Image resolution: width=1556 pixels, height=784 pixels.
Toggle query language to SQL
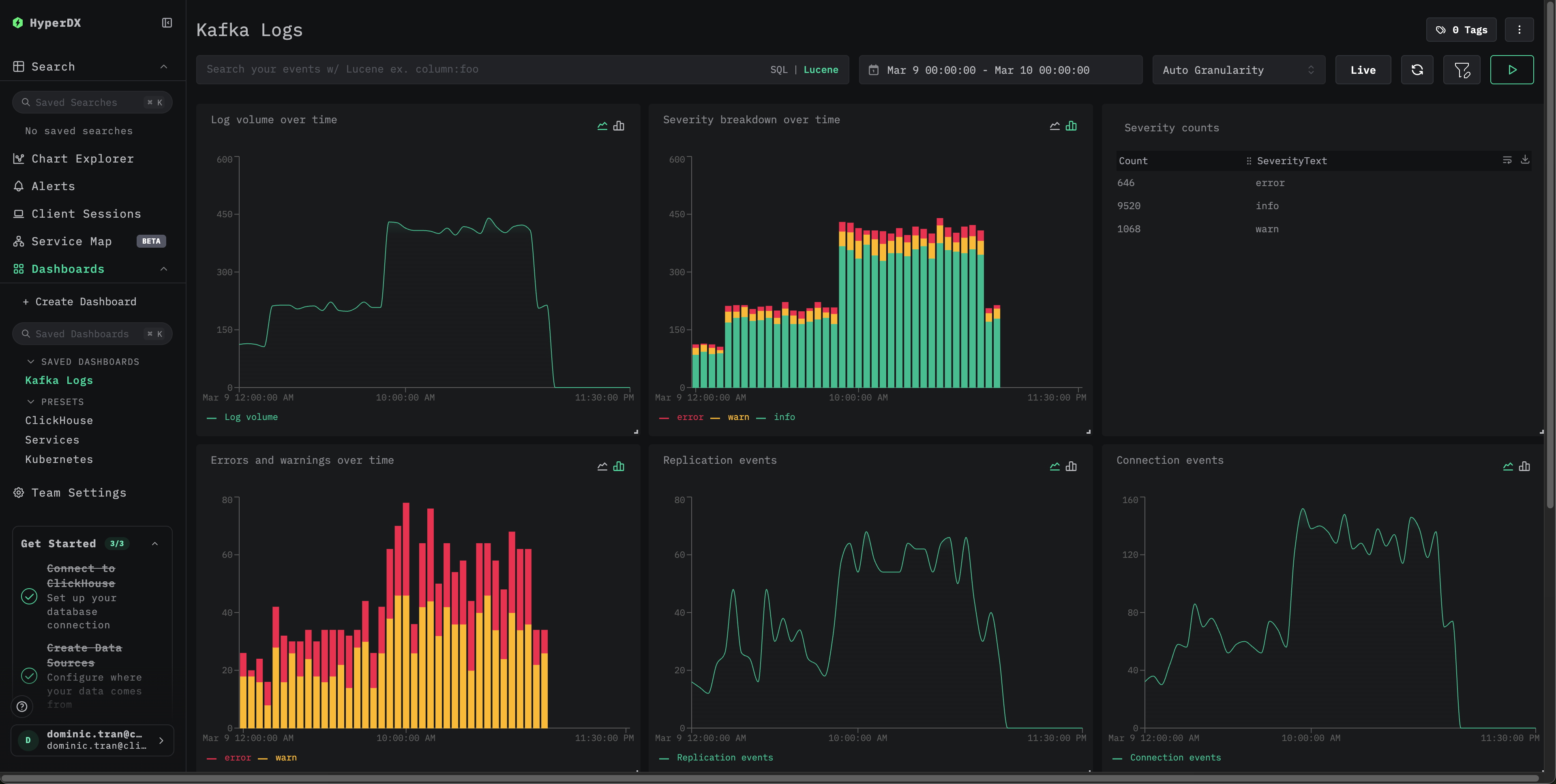tap(778, 70)
